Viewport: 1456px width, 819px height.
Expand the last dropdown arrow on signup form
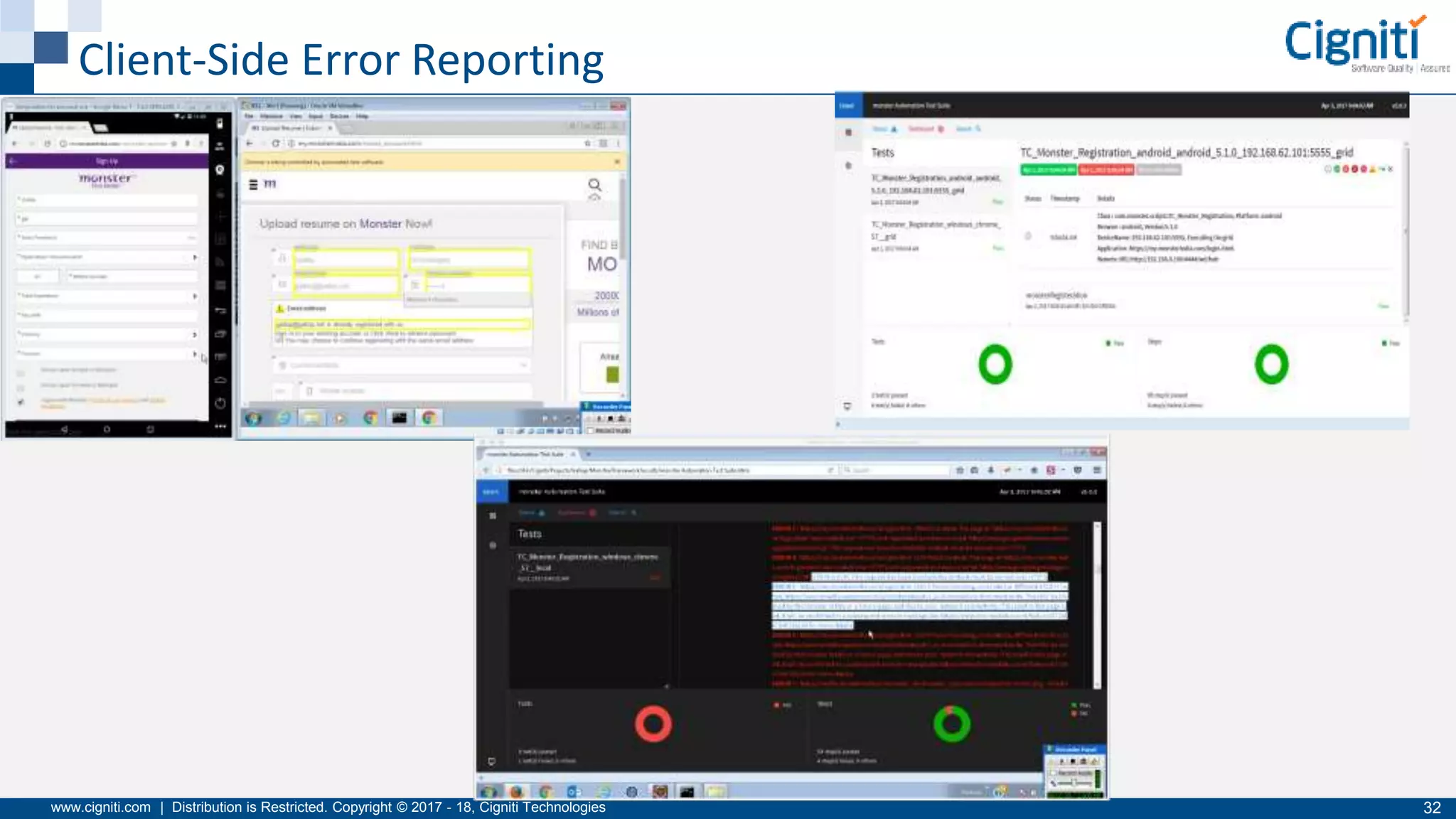tap(194, 353)
